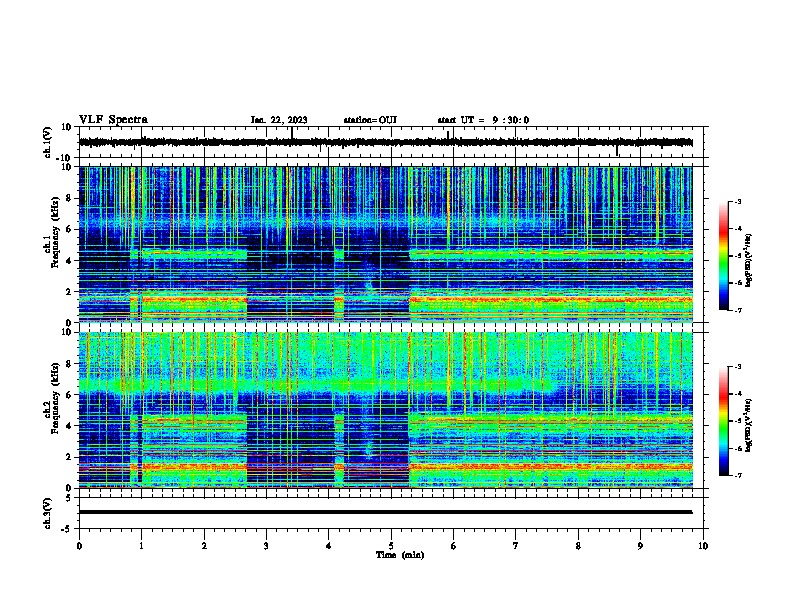The image size is (792, 612).
Task: Select the date text "Jan. 22, 2023"
Action: point(279,120)
